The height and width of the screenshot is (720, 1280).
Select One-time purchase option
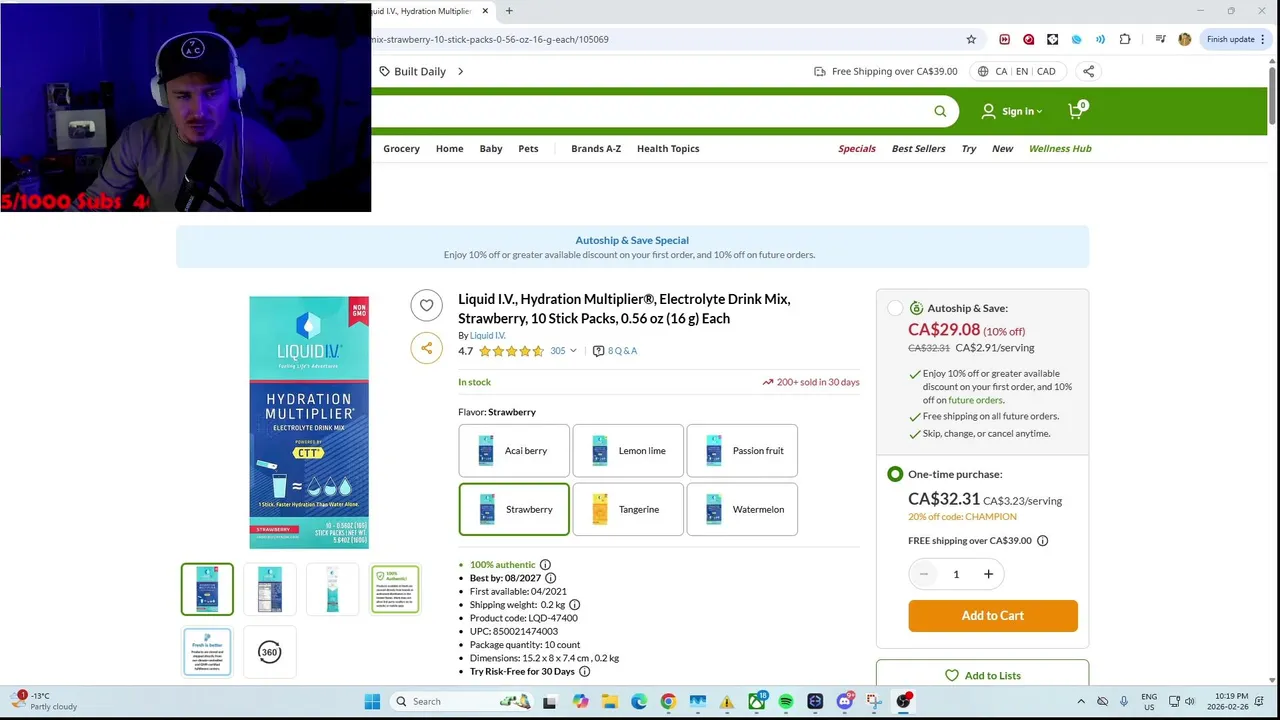click(895, 474)
